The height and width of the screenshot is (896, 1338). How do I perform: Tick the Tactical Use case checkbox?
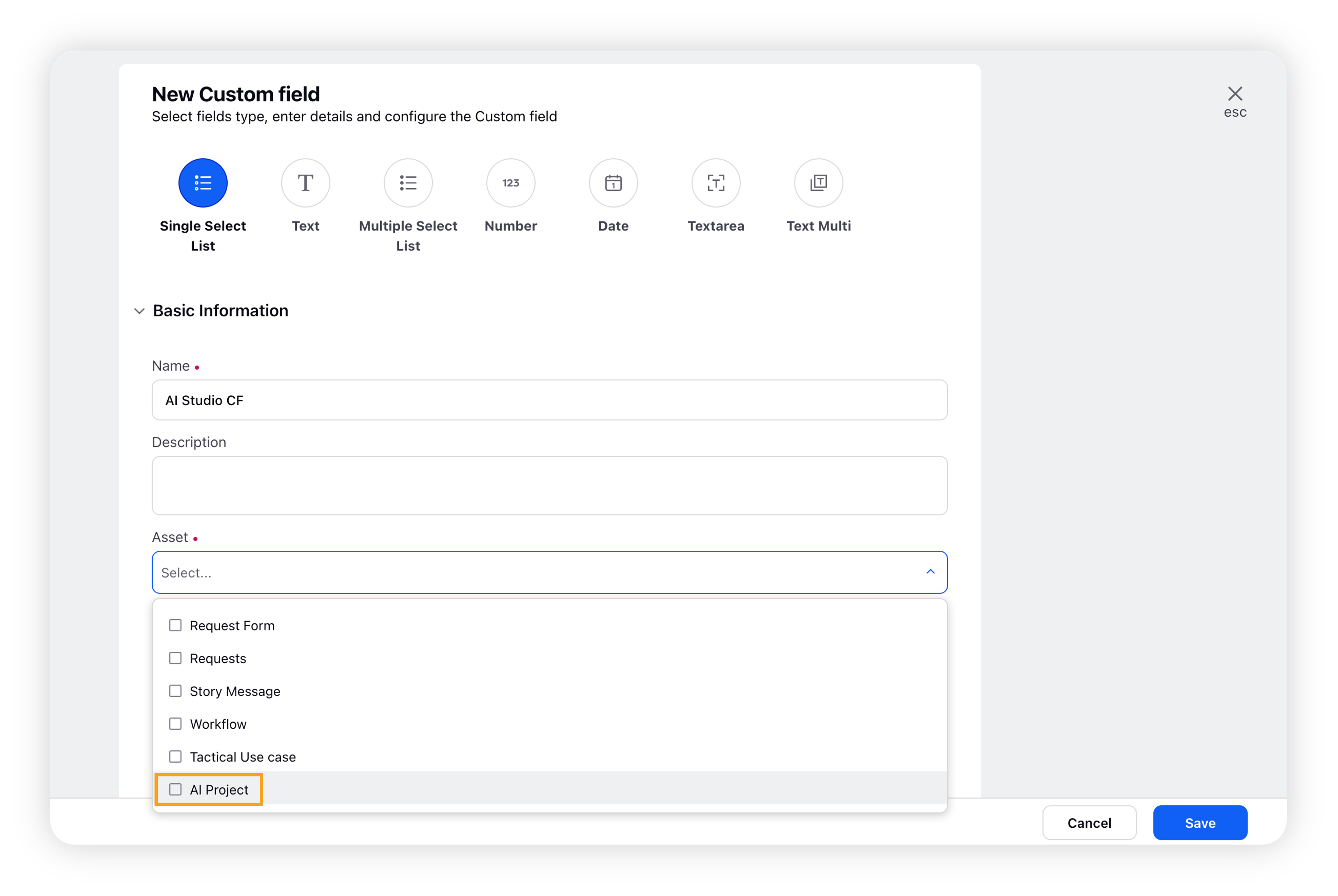click(x=176, y=756)
